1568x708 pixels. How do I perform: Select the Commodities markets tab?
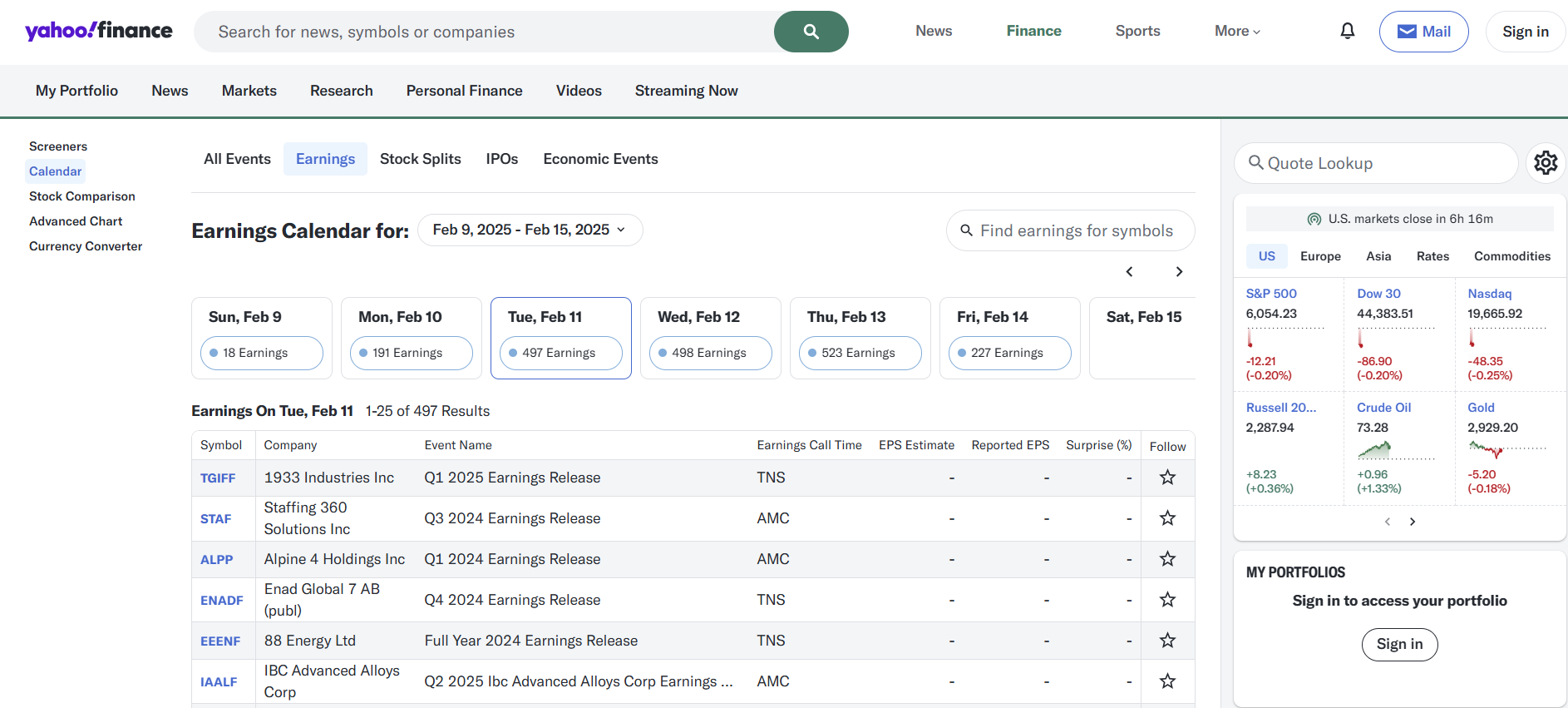tap(1511, 256)
